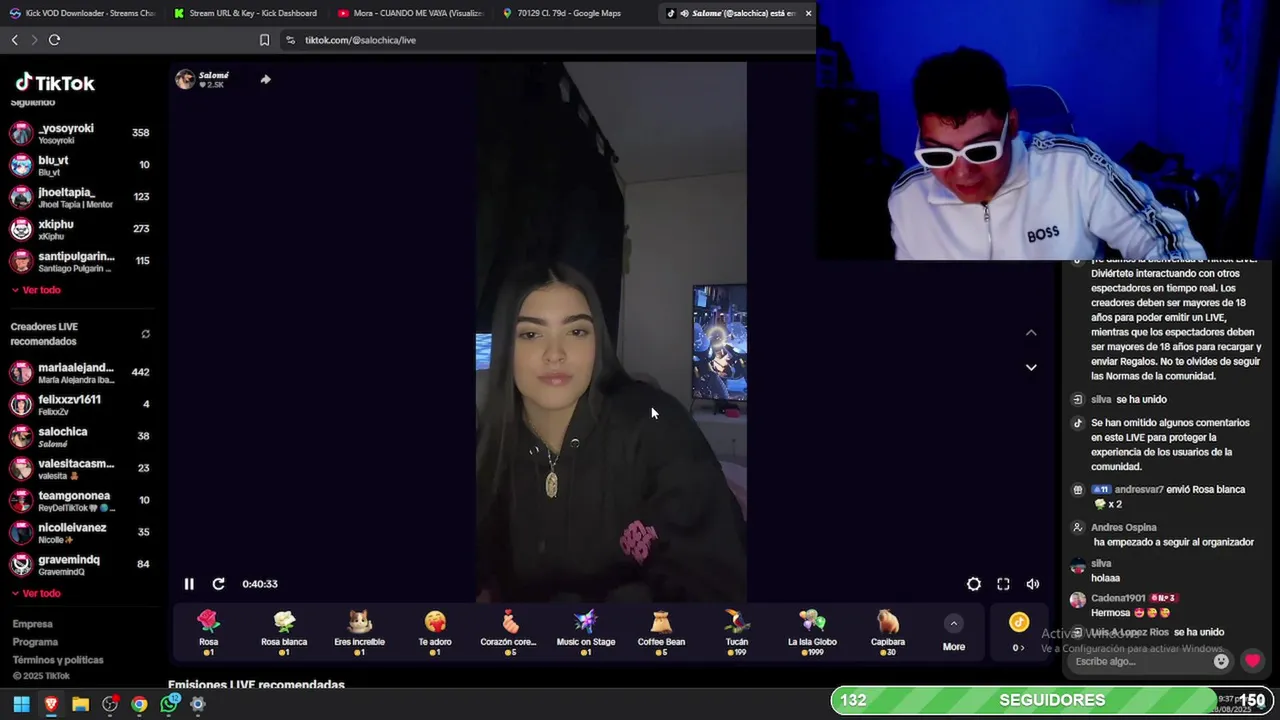Screen dimensions: 1280x720
Task: Bookmark this page with the bookmark icon
Action: coord(264,40)
